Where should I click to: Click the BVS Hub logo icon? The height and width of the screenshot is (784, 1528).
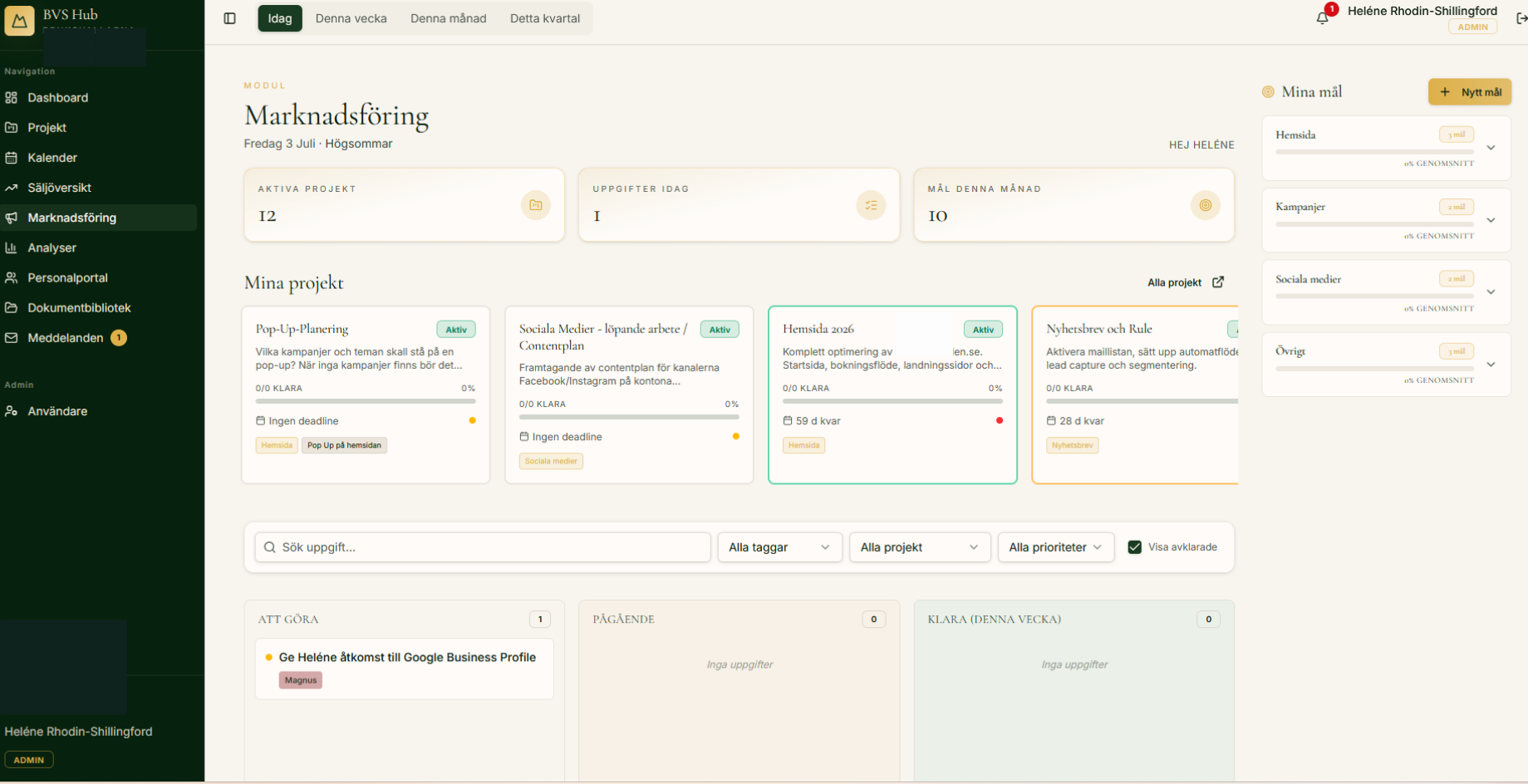click(x=19, y=20)
